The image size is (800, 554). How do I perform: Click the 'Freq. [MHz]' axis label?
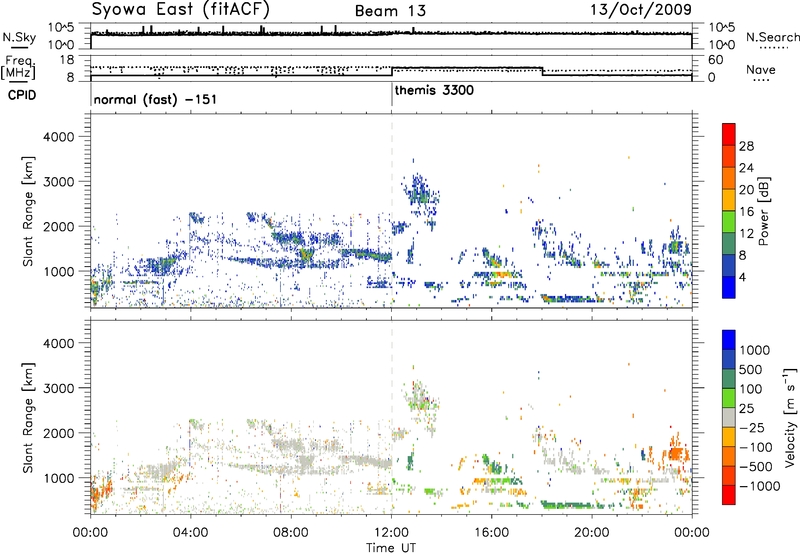19,67
